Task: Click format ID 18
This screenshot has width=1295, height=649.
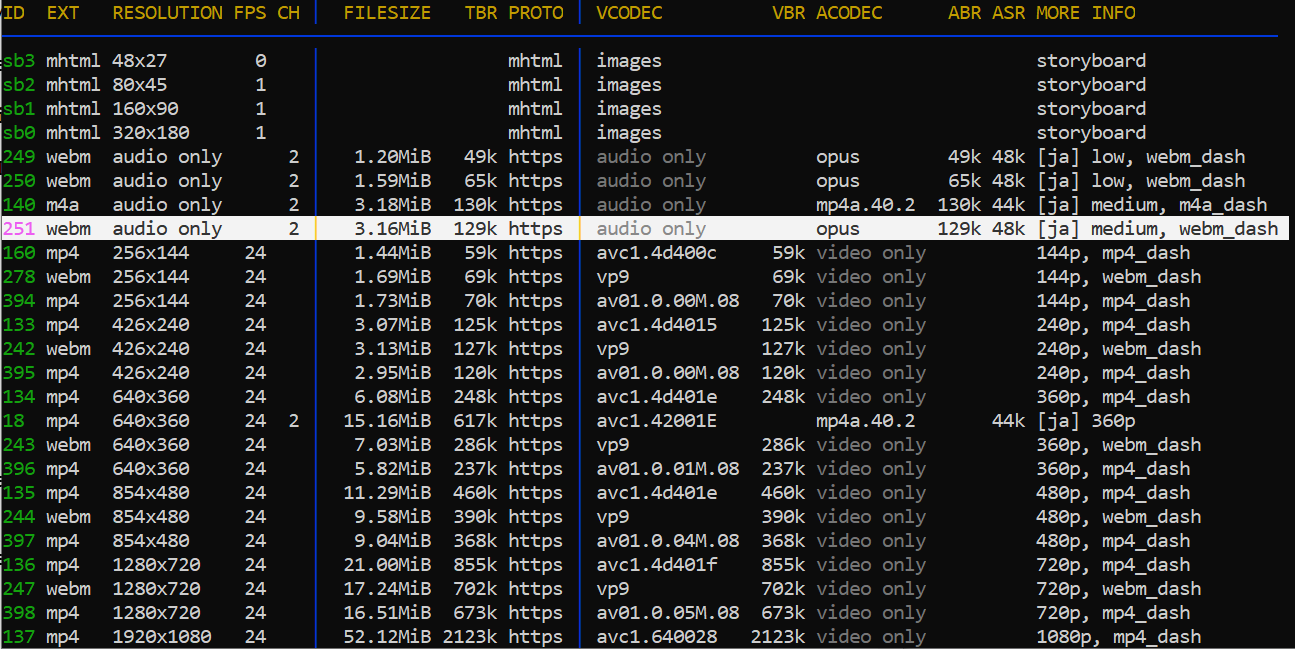Action: 14,421
